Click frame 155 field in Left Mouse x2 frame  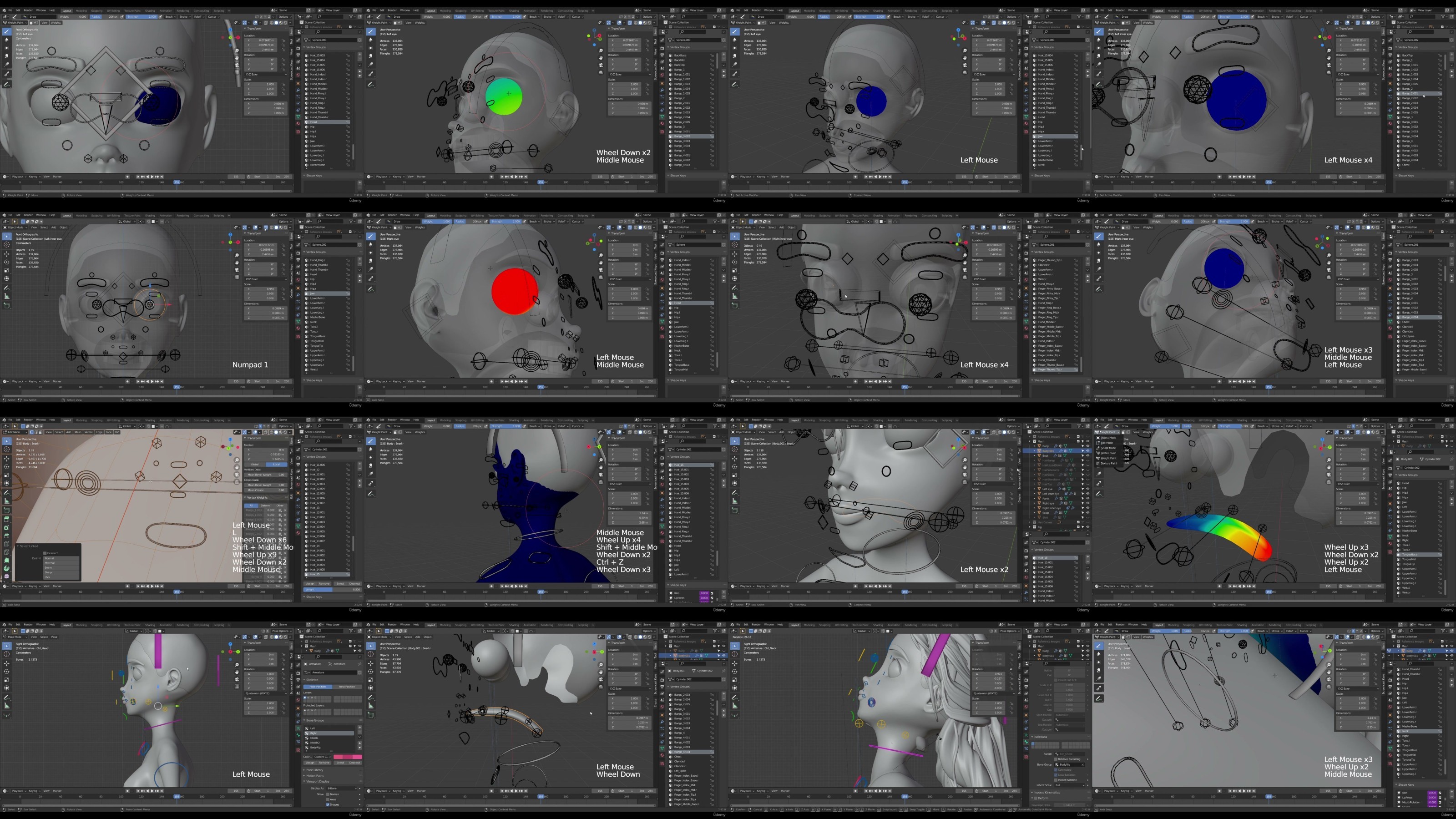pyautogui.click(x=964, y=586)
